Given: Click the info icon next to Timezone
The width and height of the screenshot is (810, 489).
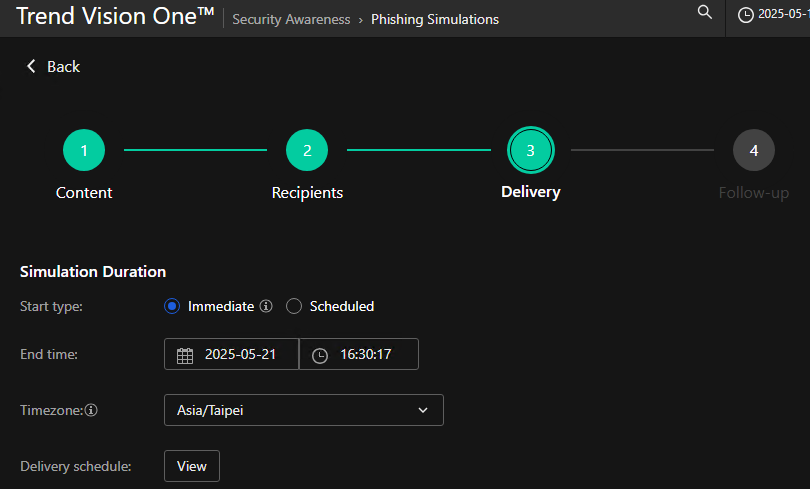Looking at the screenshot, I should pyautogui.click(x=91, y=410).
